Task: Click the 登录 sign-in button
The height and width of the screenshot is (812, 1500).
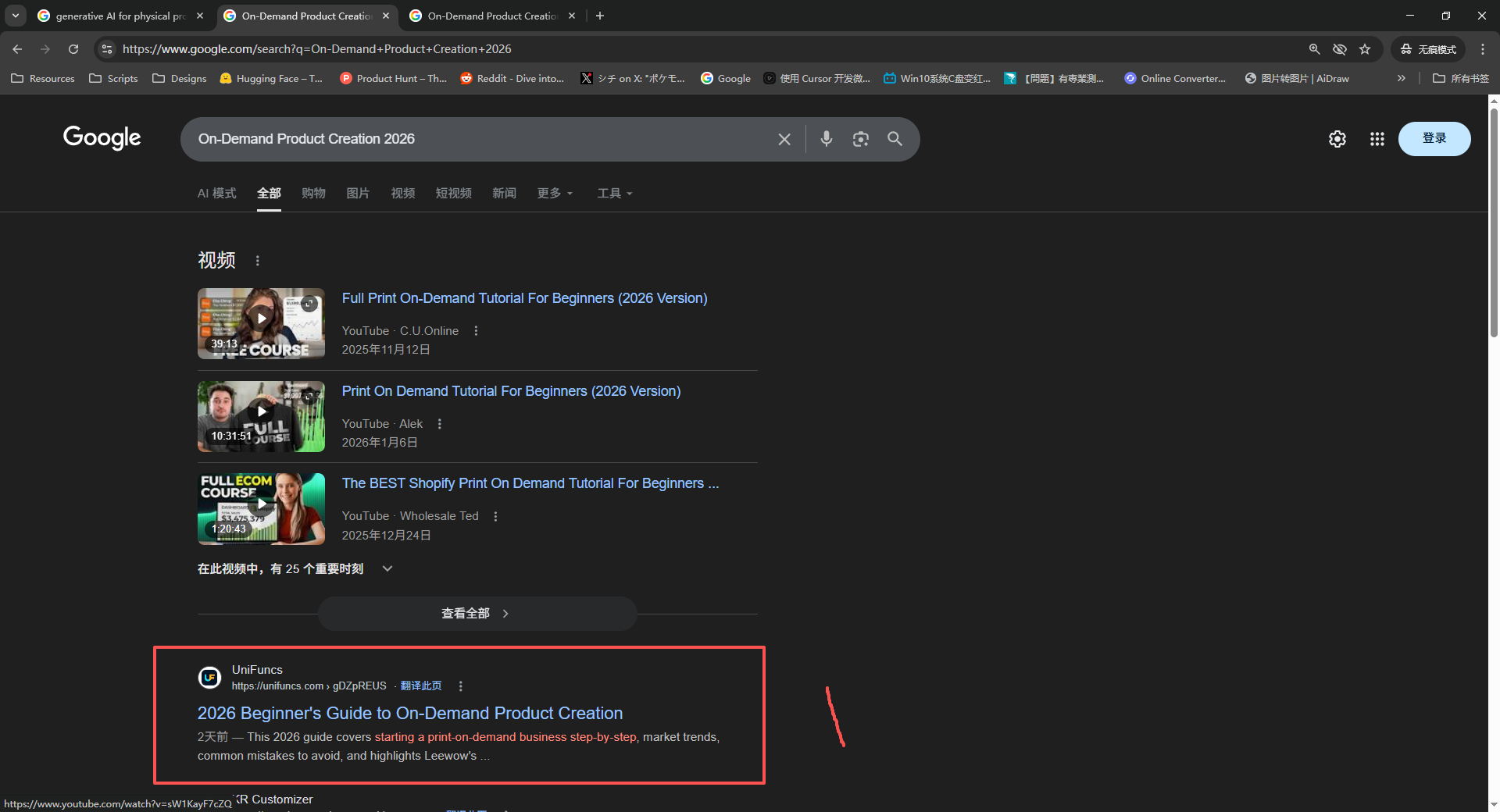Action: click(1434, 138)
